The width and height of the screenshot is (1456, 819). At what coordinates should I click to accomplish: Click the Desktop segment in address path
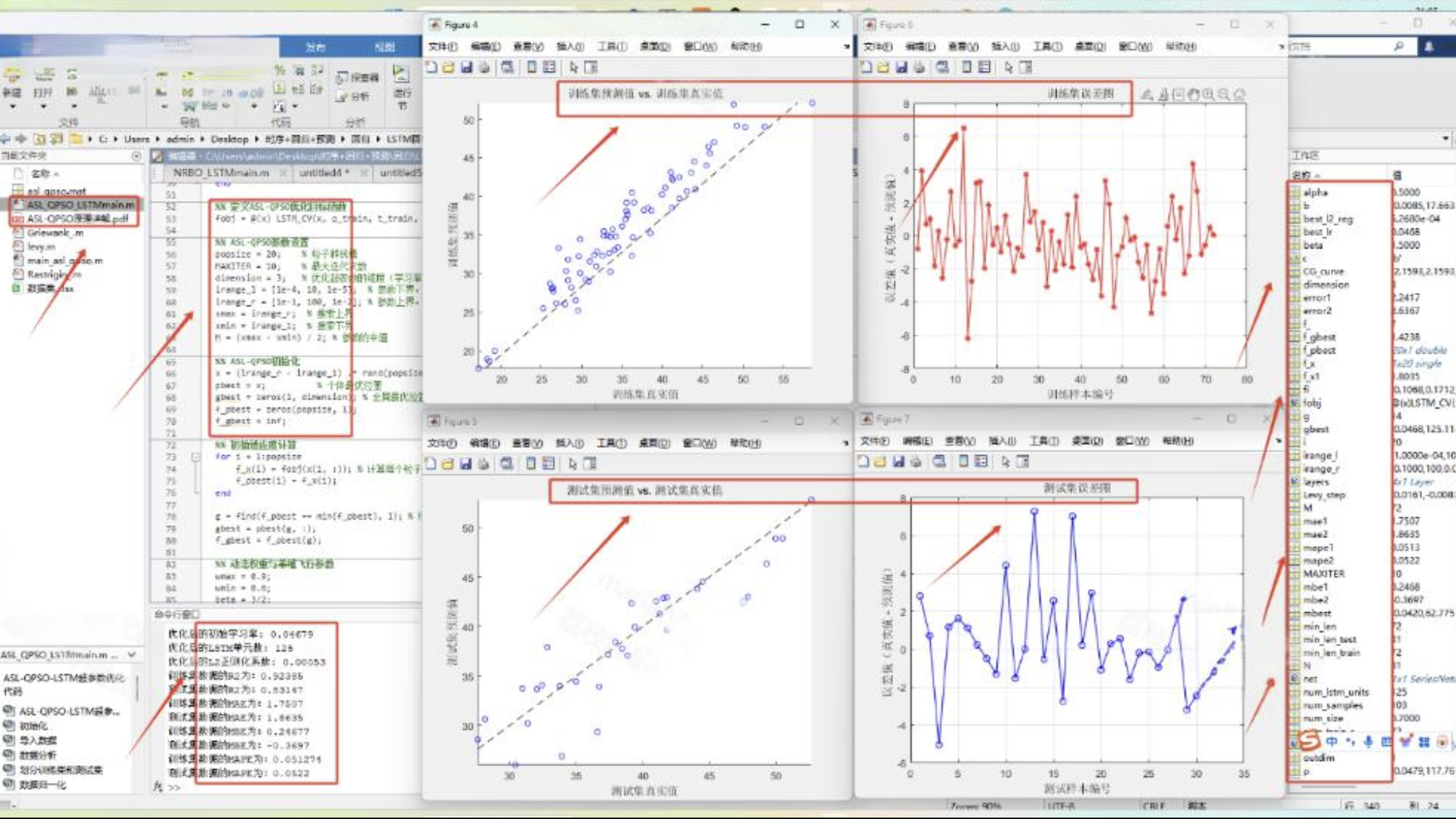tap(229, 139)
